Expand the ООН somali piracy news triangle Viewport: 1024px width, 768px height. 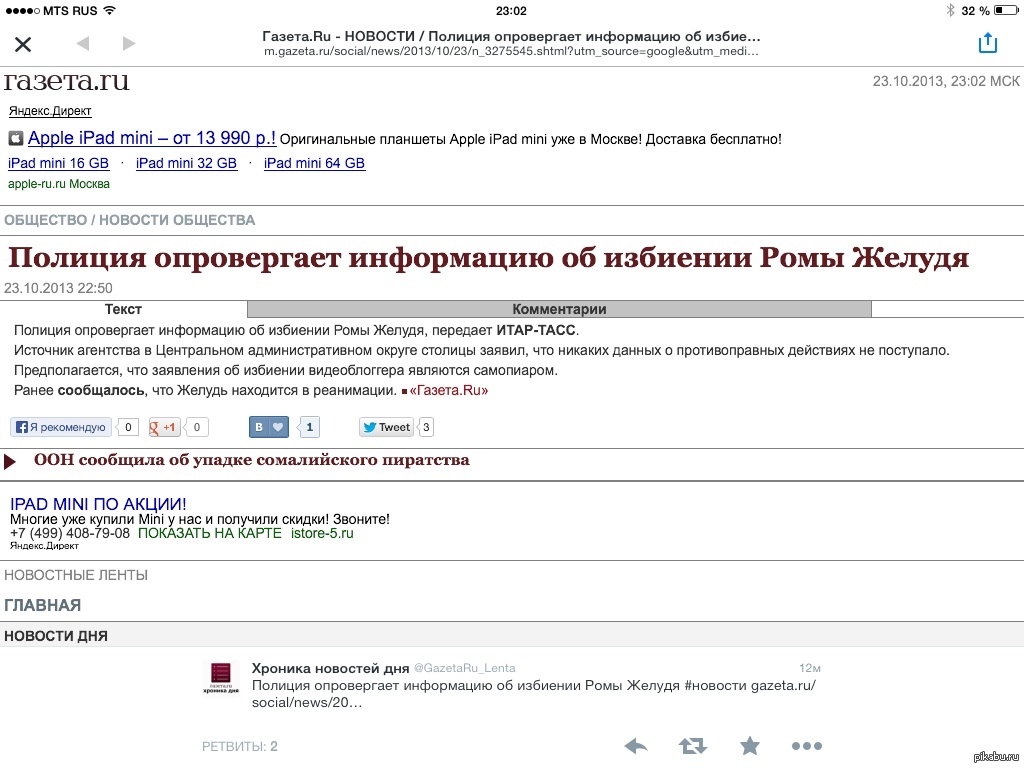point(10,462)
